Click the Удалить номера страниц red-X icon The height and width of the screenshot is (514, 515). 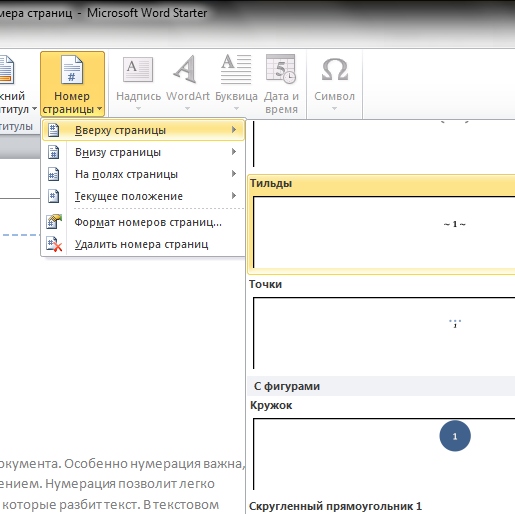click(54, 244)
